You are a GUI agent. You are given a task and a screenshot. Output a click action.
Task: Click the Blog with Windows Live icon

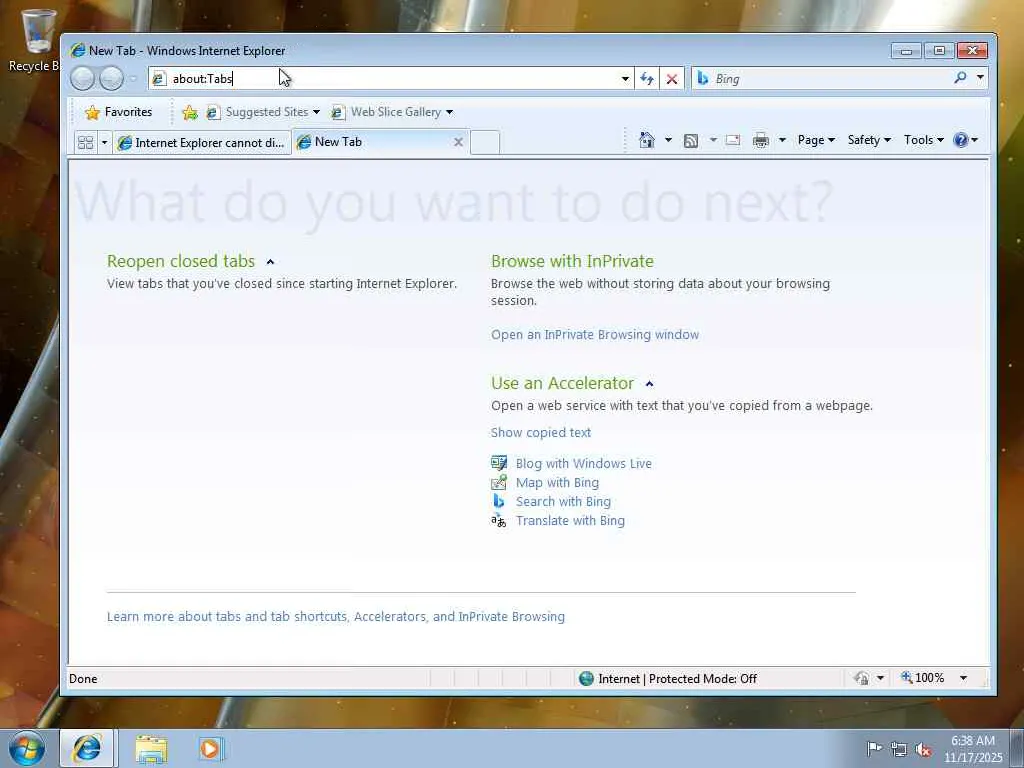pyautogui.click(x=499, y=463)
